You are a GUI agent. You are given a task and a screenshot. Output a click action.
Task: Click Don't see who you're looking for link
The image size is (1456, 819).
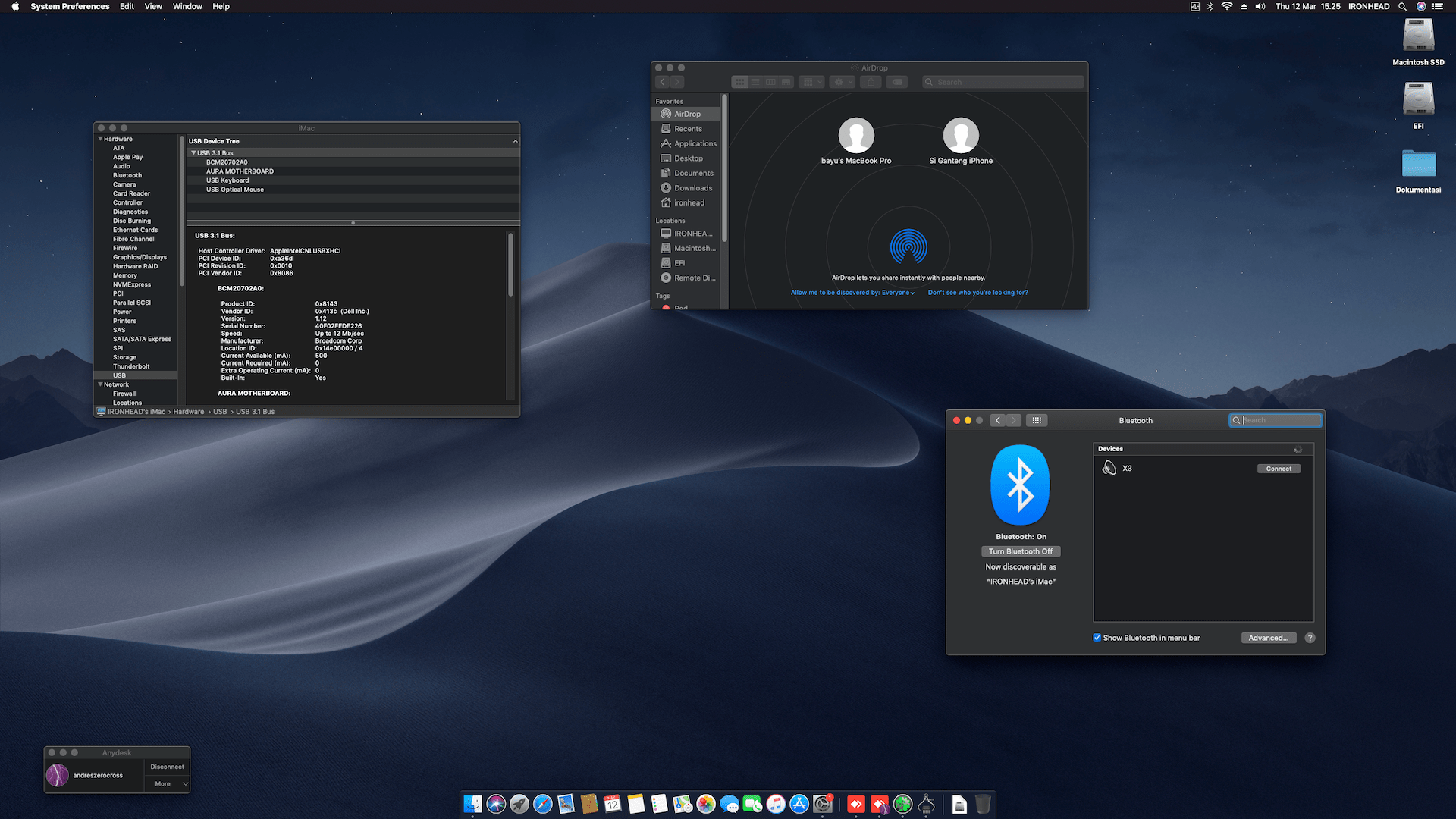pos(977,293)
